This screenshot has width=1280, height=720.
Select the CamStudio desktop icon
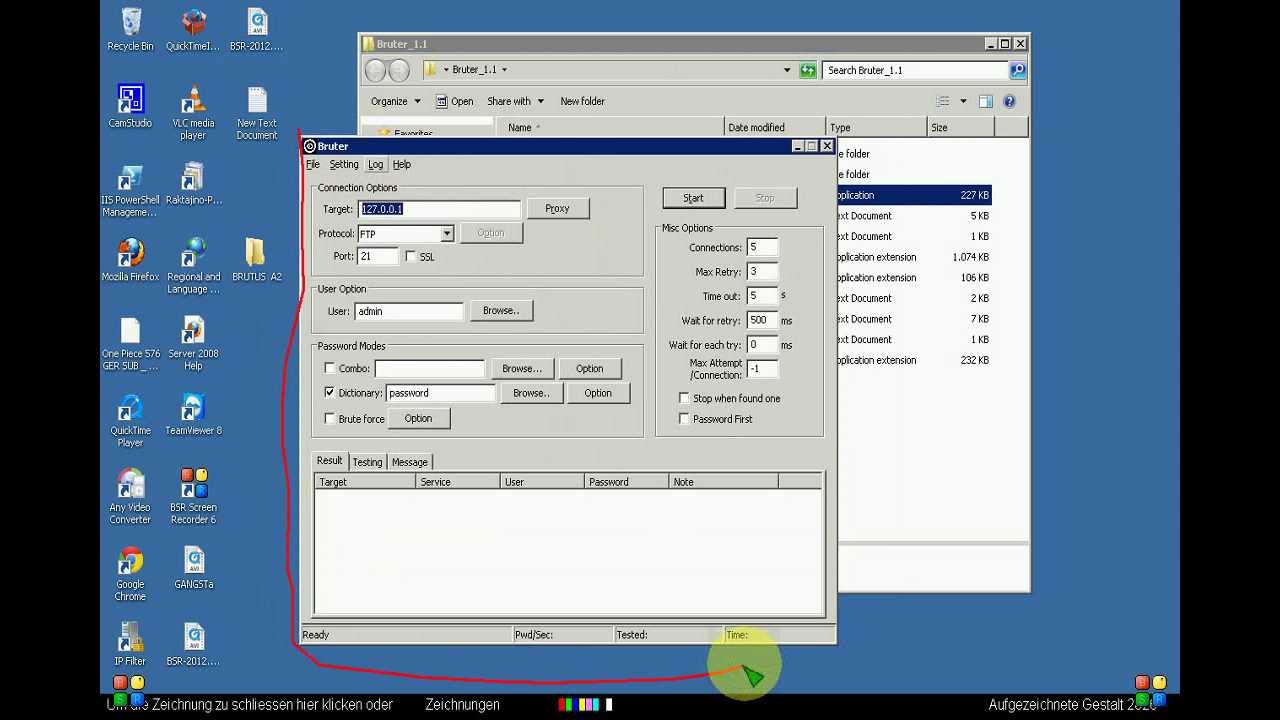point(130,106)
